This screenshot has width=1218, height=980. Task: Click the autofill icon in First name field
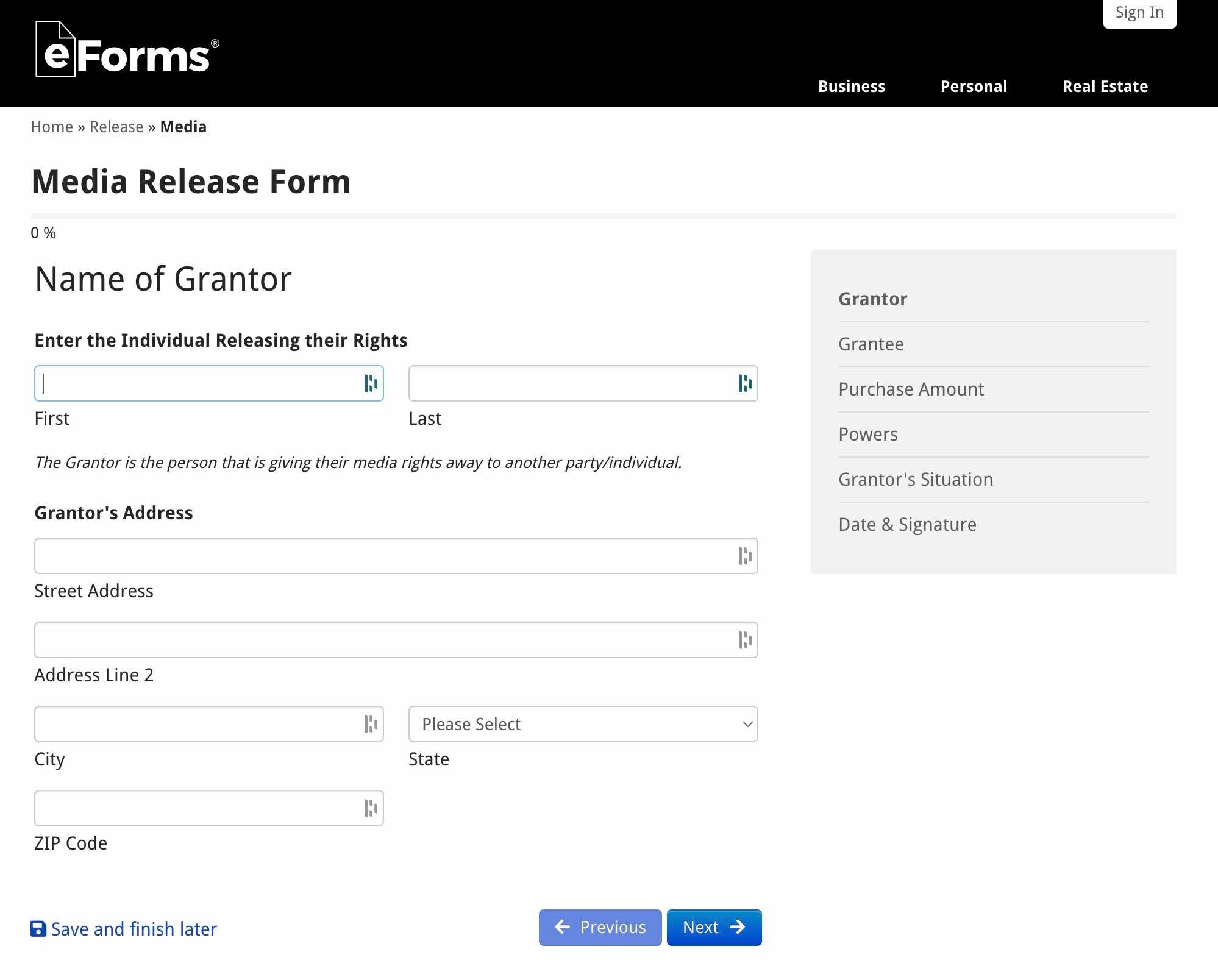[x=370, y=382]
